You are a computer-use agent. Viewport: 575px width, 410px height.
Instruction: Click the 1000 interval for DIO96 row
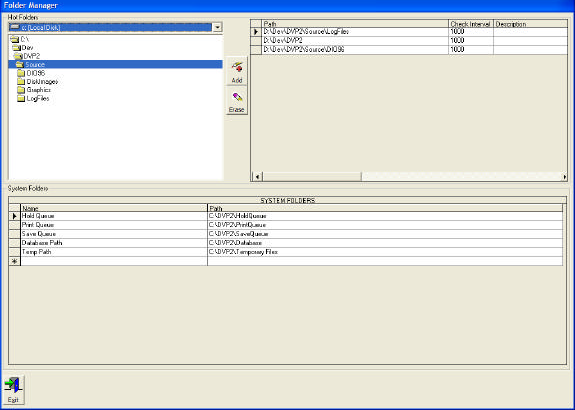pyautogui.click(x=471, y=50)
